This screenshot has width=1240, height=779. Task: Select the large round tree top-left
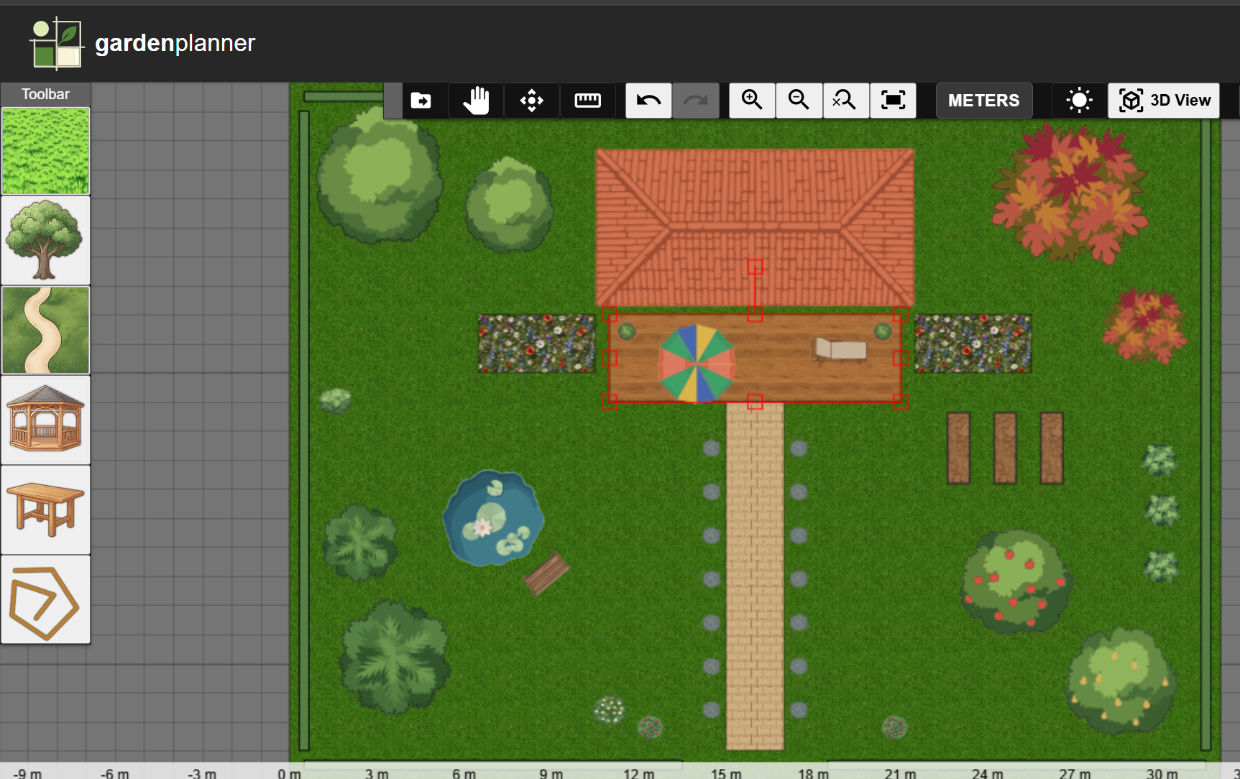(379, 175)
